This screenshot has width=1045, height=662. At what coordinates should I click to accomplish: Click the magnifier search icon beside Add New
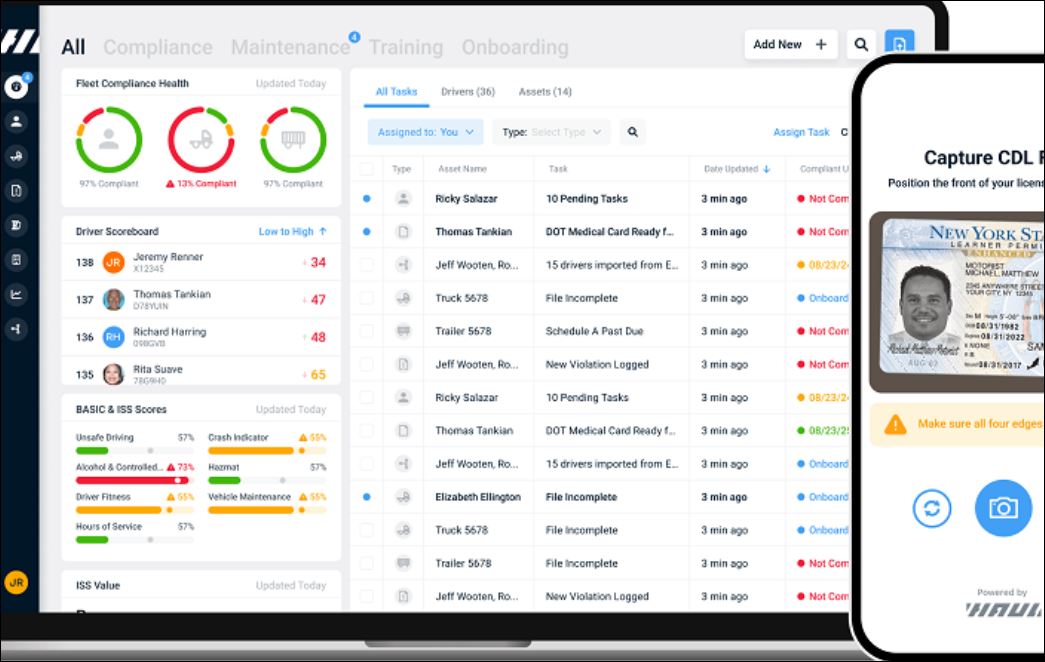pos(860,45)
